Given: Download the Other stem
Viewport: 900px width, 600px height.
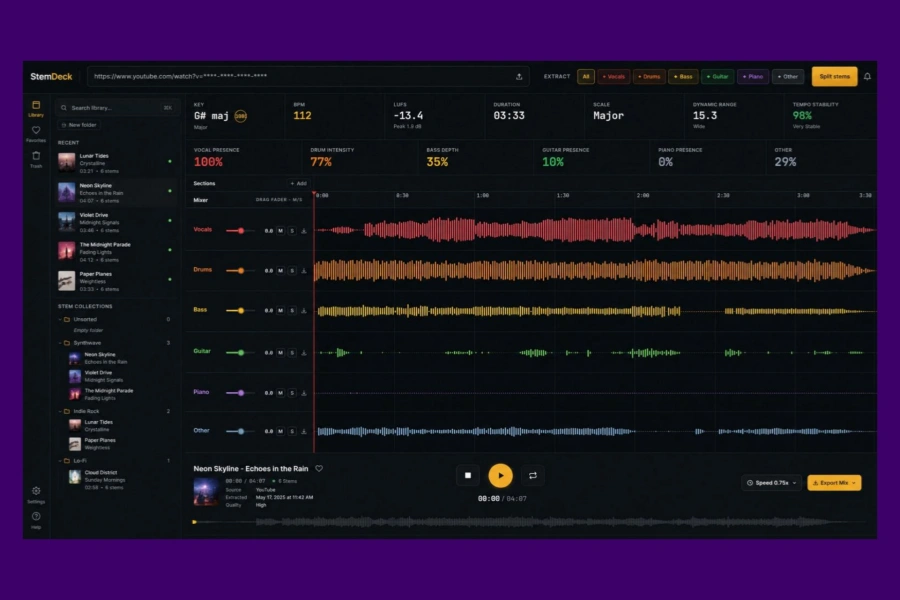Looking at the screenshot, I should point(304,431).
